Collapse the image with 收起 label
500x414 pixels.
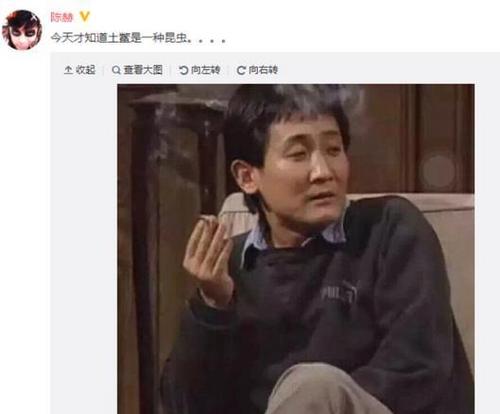point(85,70)
